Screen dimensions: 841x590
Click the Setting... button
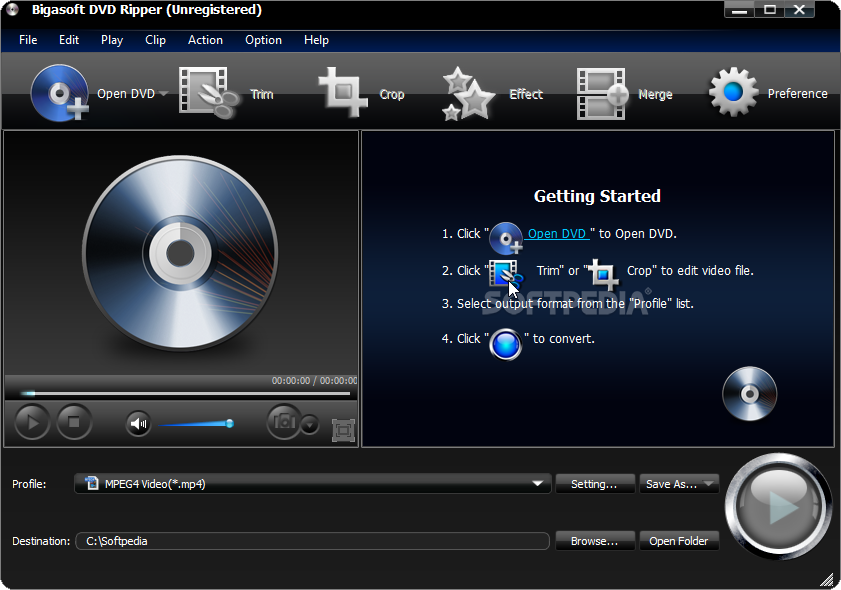click(x=595, y=484)
